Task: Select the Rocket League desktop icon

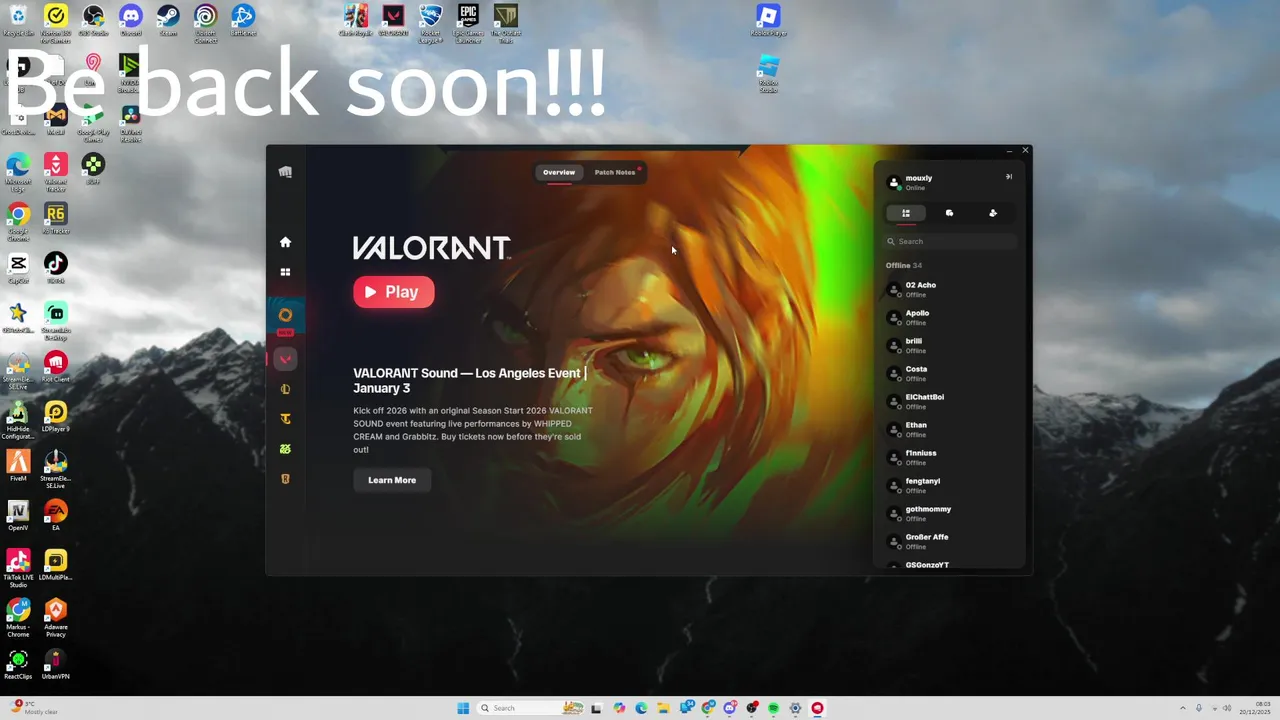Action: tap(430, 23)
